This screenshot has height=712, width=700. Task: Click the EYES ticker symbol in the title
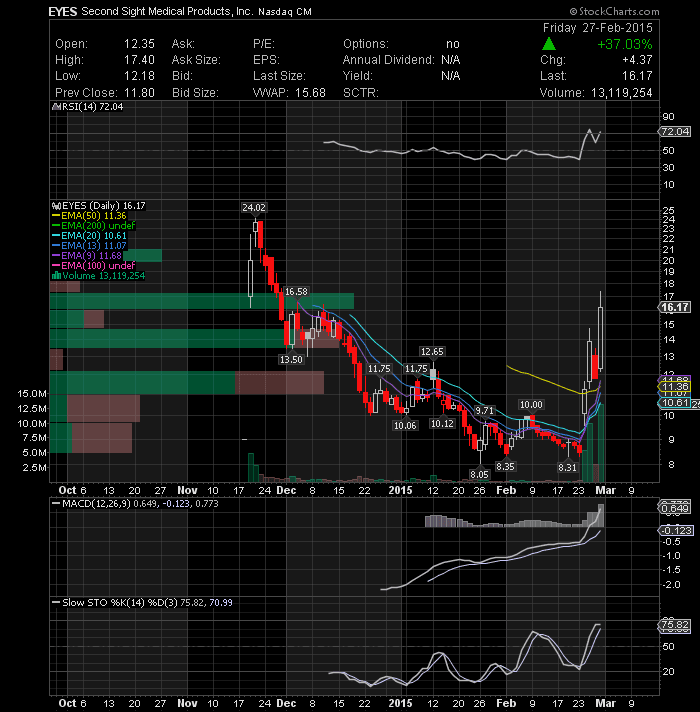(63, 12)
